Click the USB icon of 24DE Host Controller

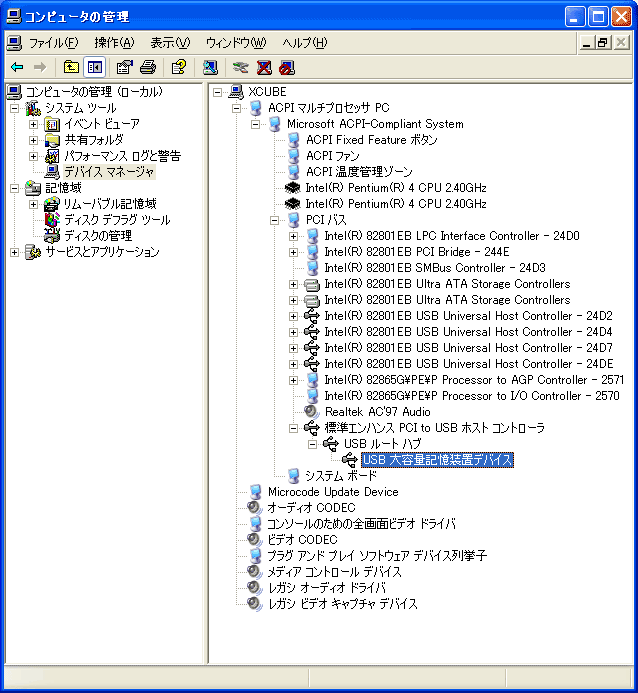(x=311, y=364)
